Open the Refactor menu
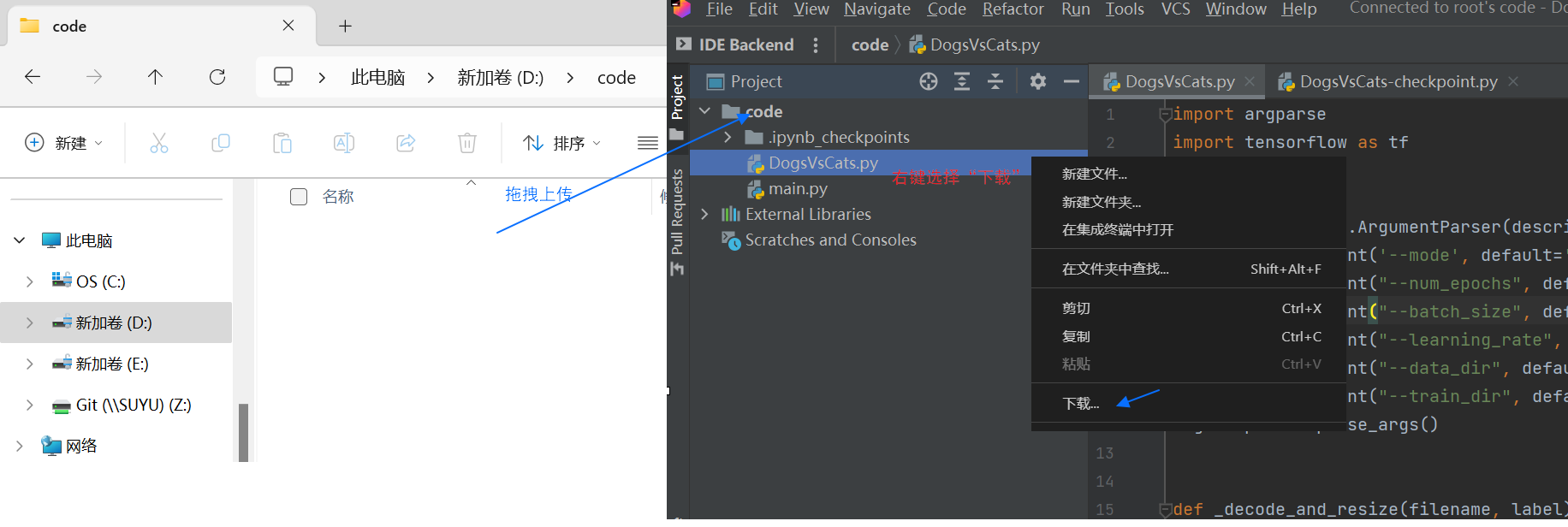The image size is (1568, 527). coord(1013,9)
